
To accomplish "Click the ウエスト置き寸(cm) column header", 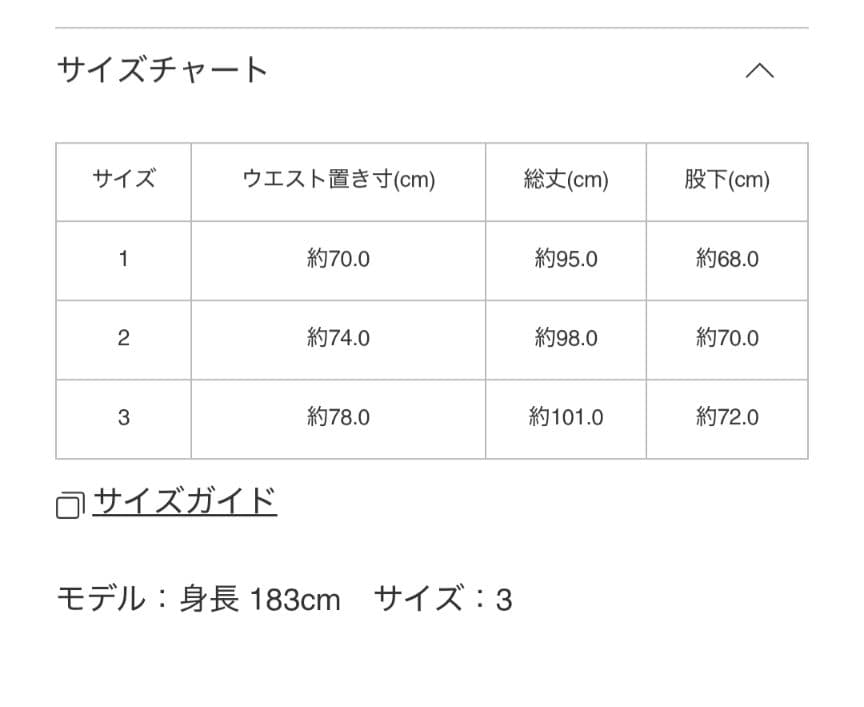I will tap(337, 181).
